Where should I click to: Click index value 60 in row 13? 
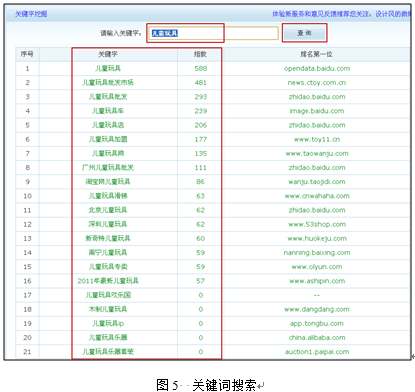[x=200, y=238]
